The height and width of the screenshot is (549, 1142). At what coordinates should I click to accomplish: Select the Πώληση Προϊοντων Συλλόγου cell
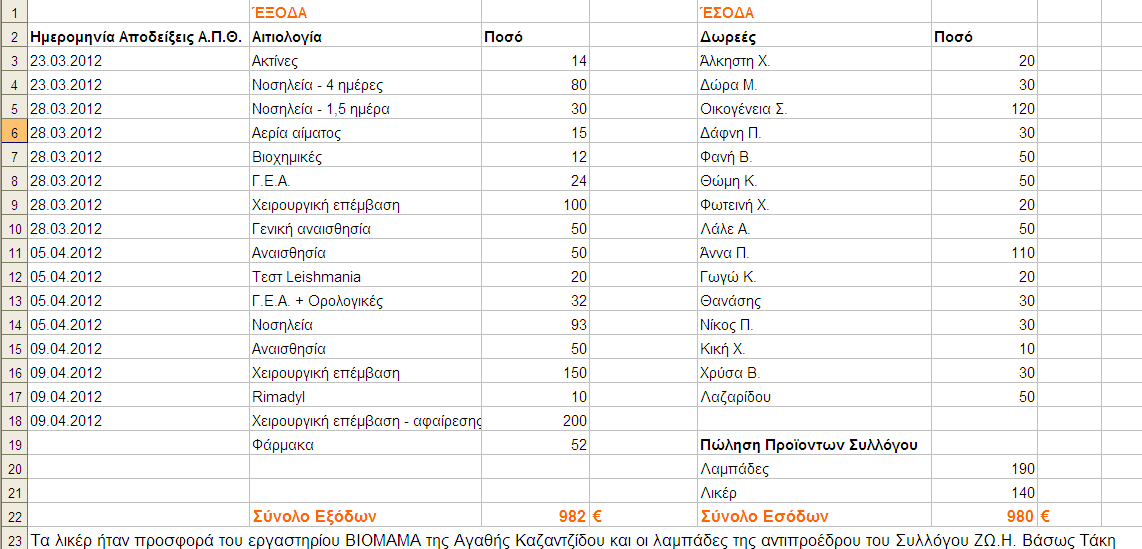[814, 445]
